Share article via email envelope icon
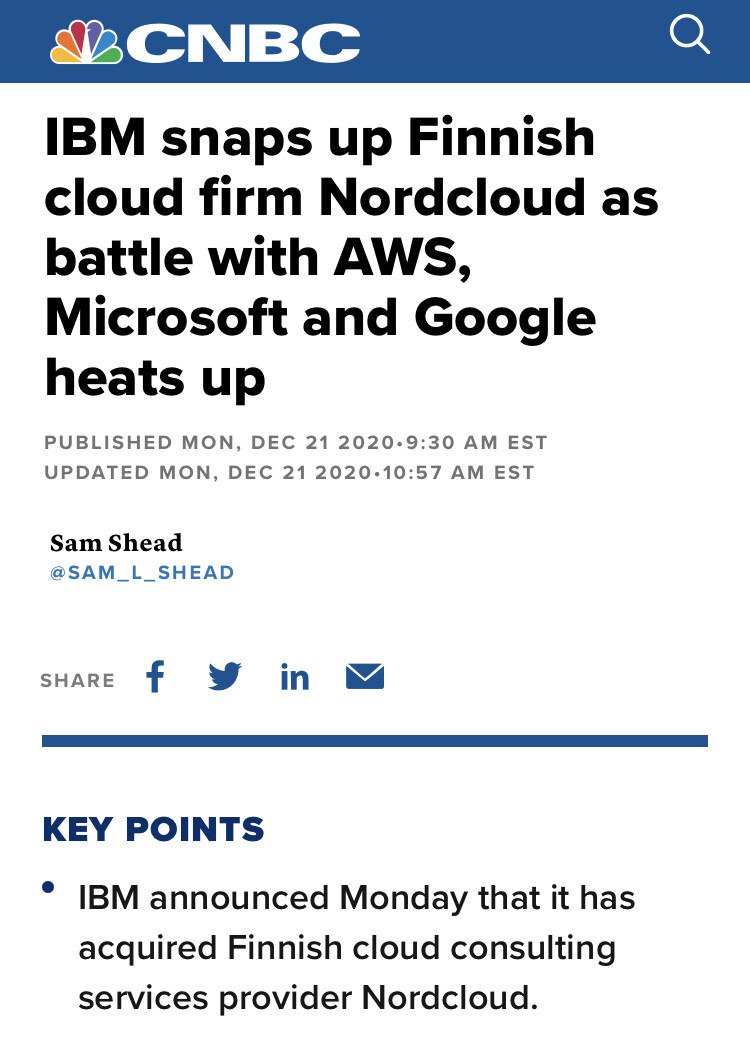The width and height of the screenshot is (750, 1038). [365, 677]
